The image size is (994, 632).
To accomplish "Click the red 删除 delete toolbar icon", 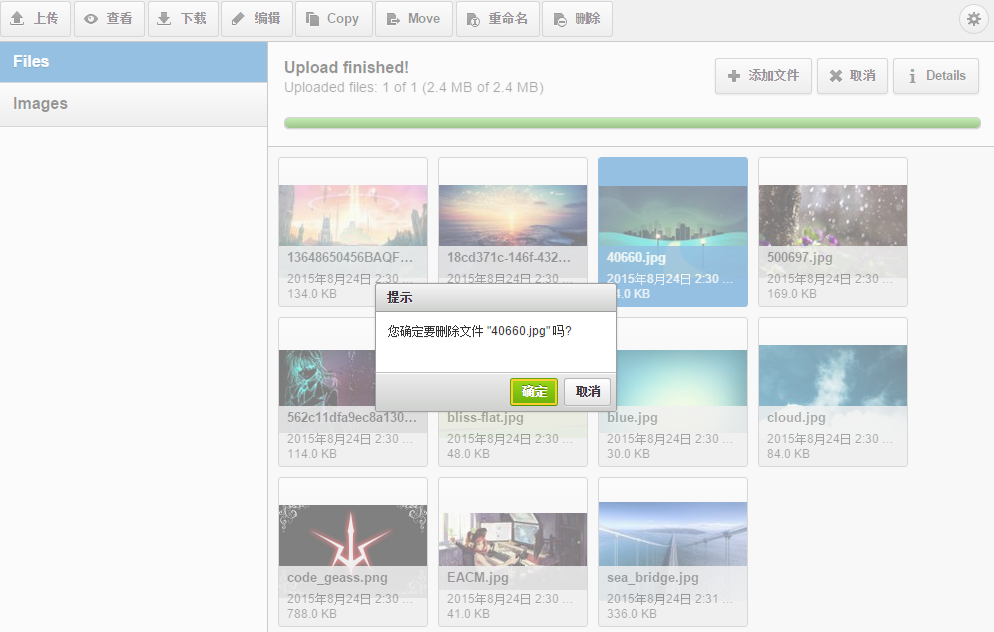I will [x=577, y=18].
